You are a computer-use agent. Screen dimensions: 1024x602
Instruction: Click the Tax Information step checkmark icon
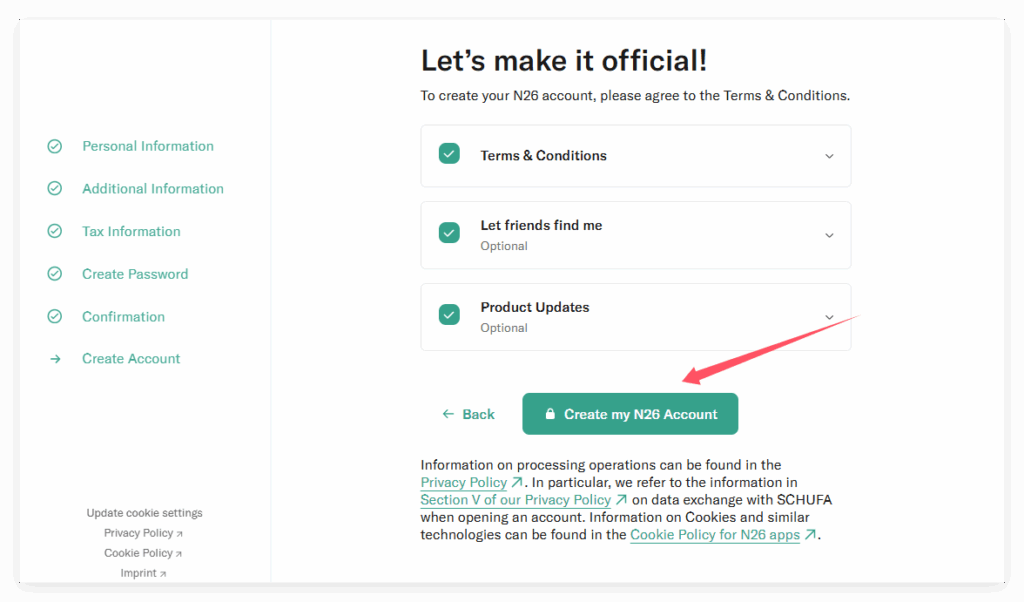click(x=55, y=231)
